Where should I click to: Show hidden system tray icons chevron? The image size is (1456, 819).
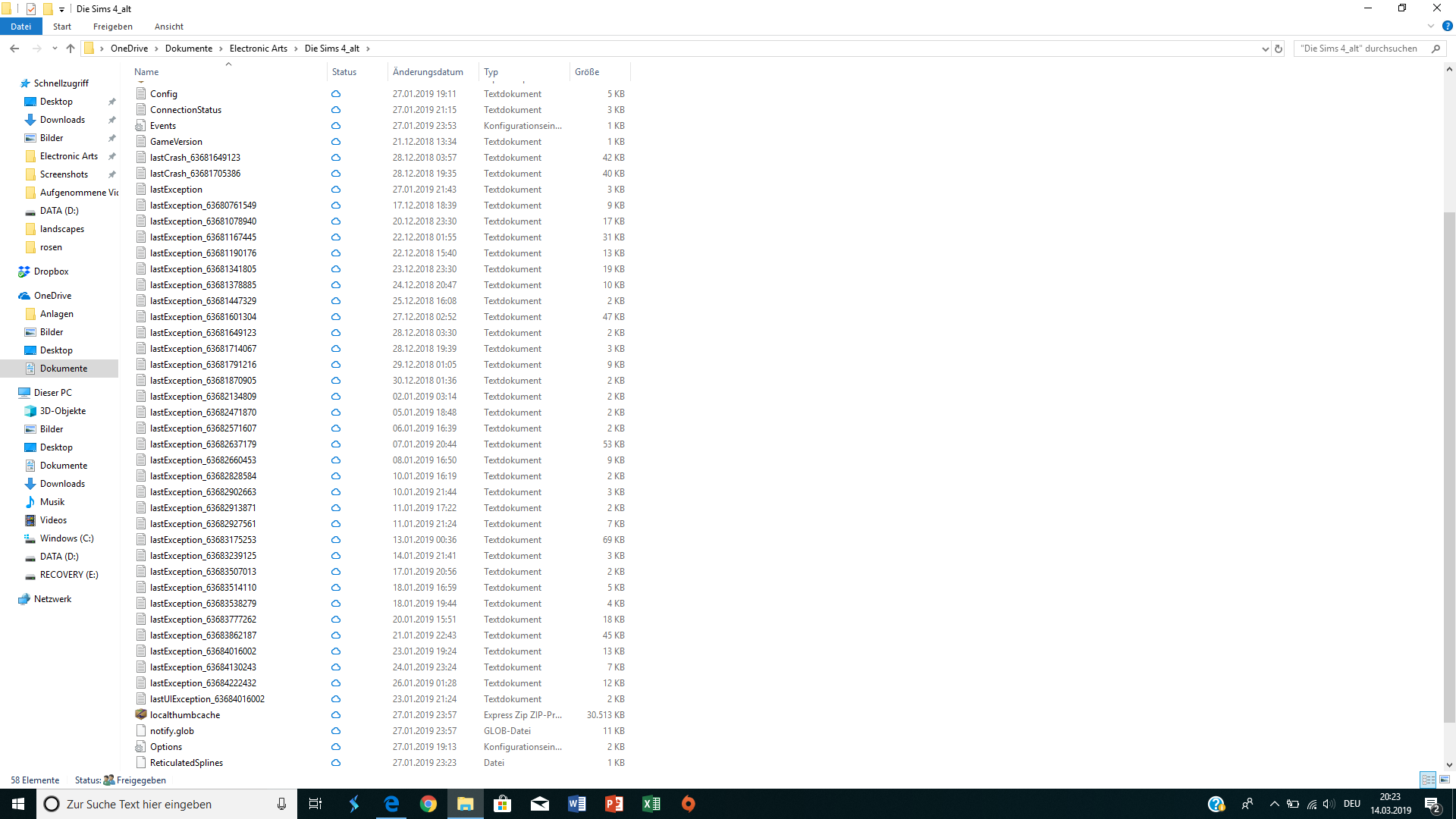1274,804
